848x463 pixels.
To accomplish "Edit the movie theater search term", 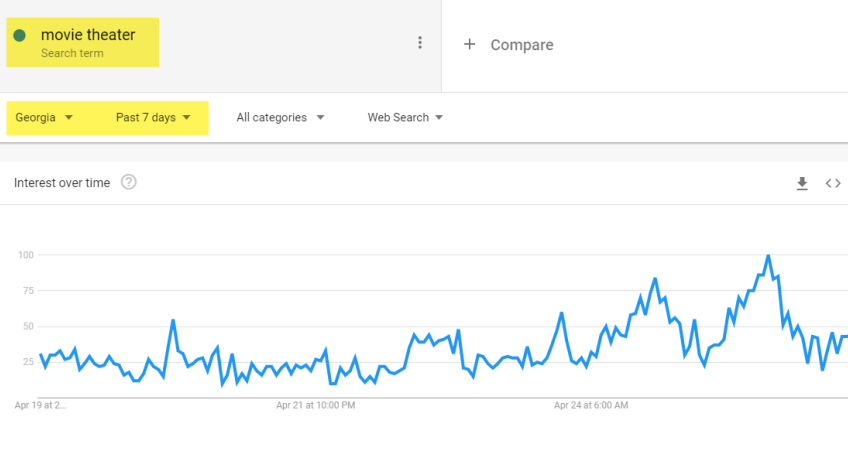I will 88,35.
